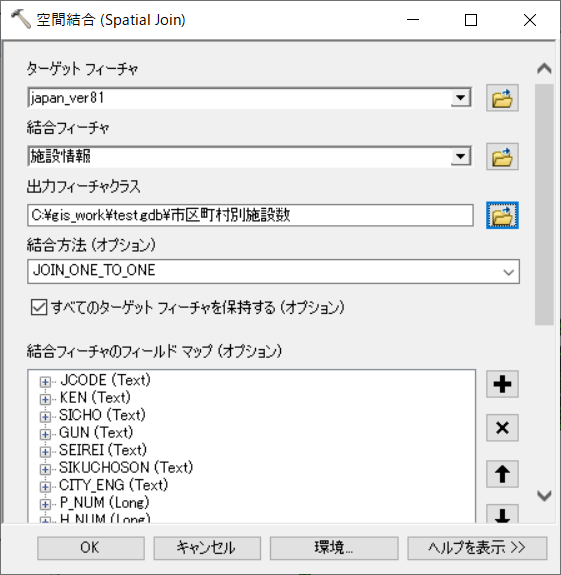The height and width of the screenshot is (575, 561).
Task: Move the selected field down with the arrow
Action: pos(502,514)
